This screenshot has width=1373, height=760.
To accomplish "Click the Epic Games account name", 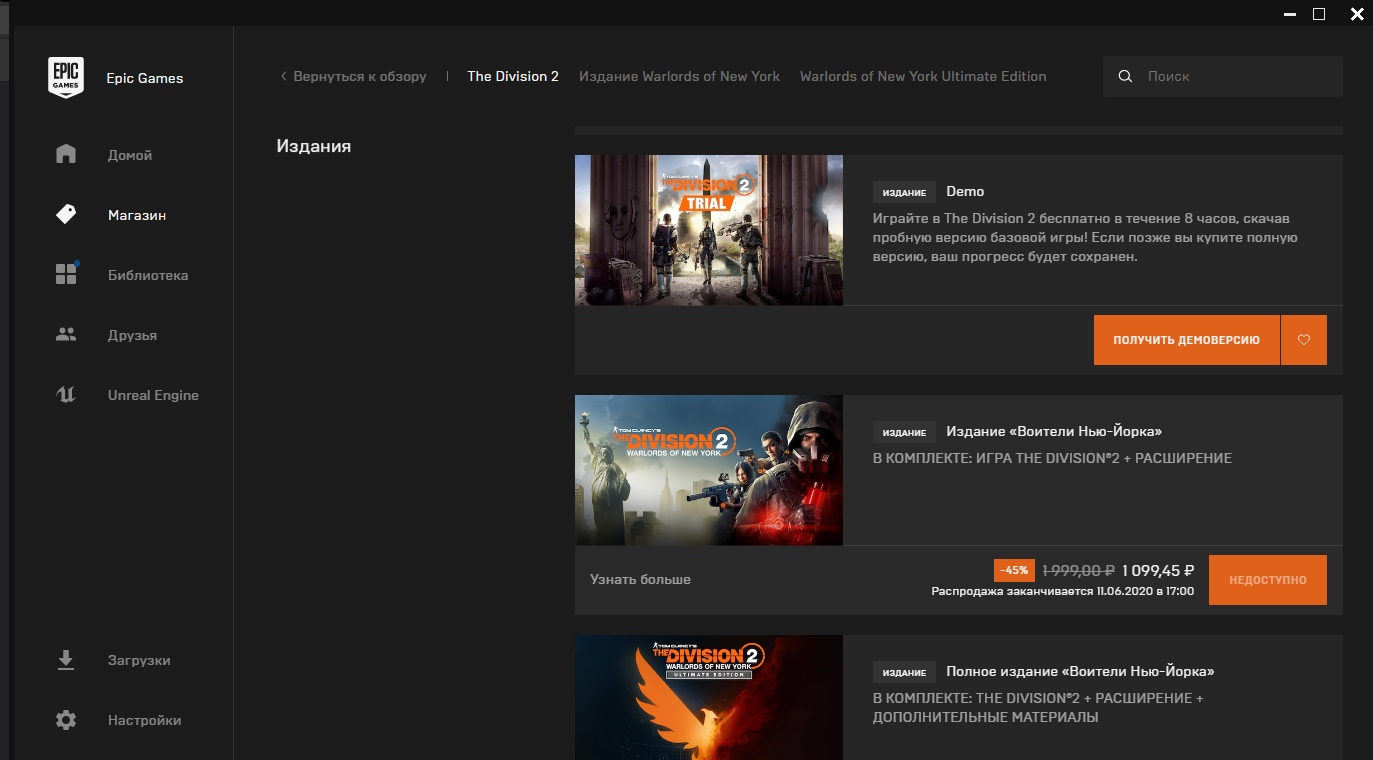I will pos(145,78).
